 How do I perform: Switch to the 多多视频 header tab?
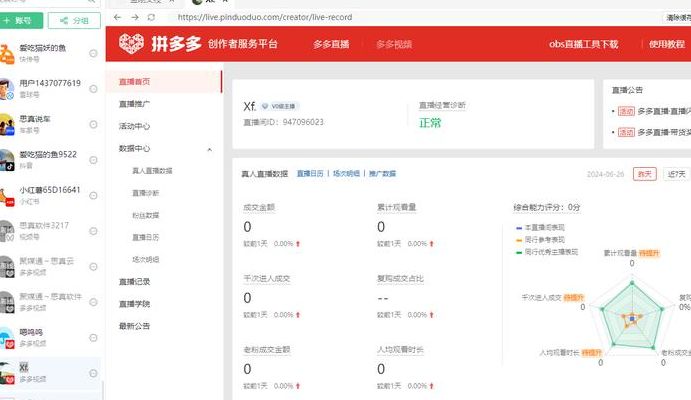tap(394, 44)
